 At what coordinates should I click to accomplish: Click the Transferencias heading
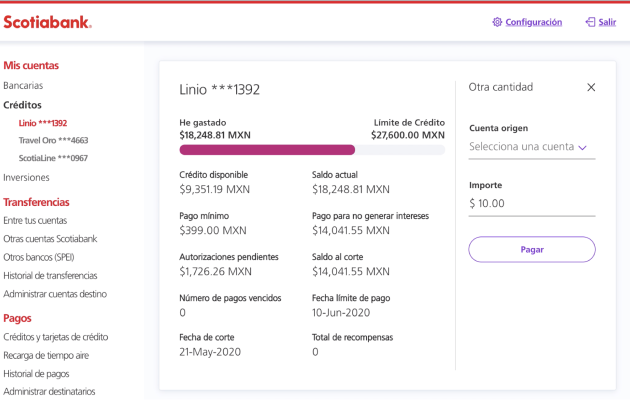(36, 202)
